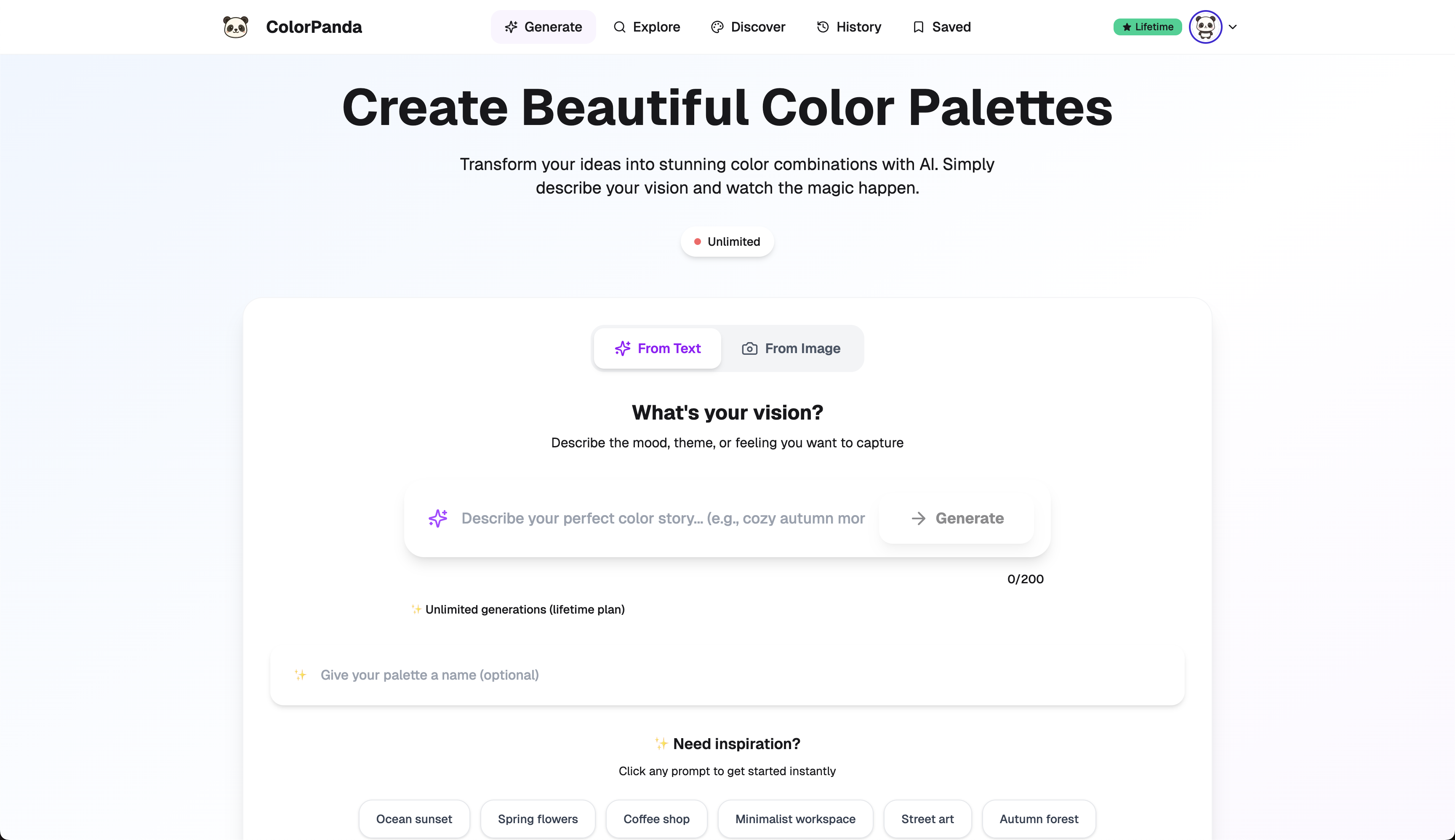Click the Unlimited status pill
This screenshot has height=840, width=1455.
coord(727,241)
